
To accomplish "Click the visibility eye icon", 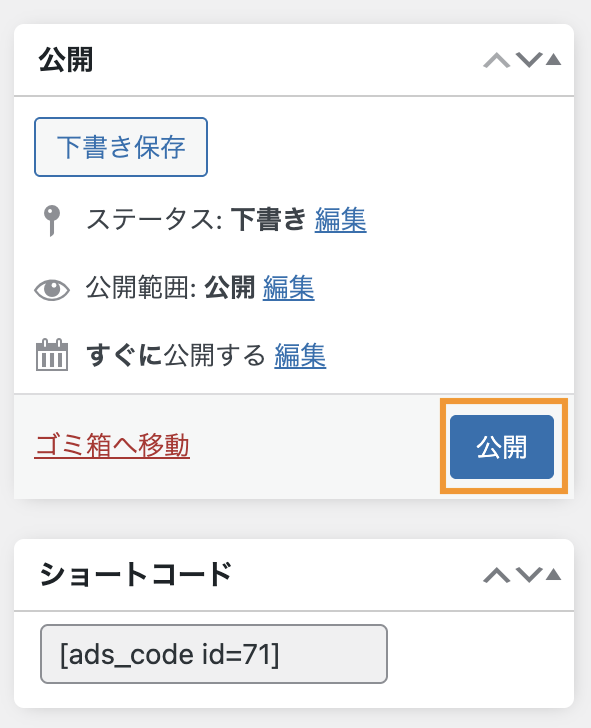I will [52, 290].
